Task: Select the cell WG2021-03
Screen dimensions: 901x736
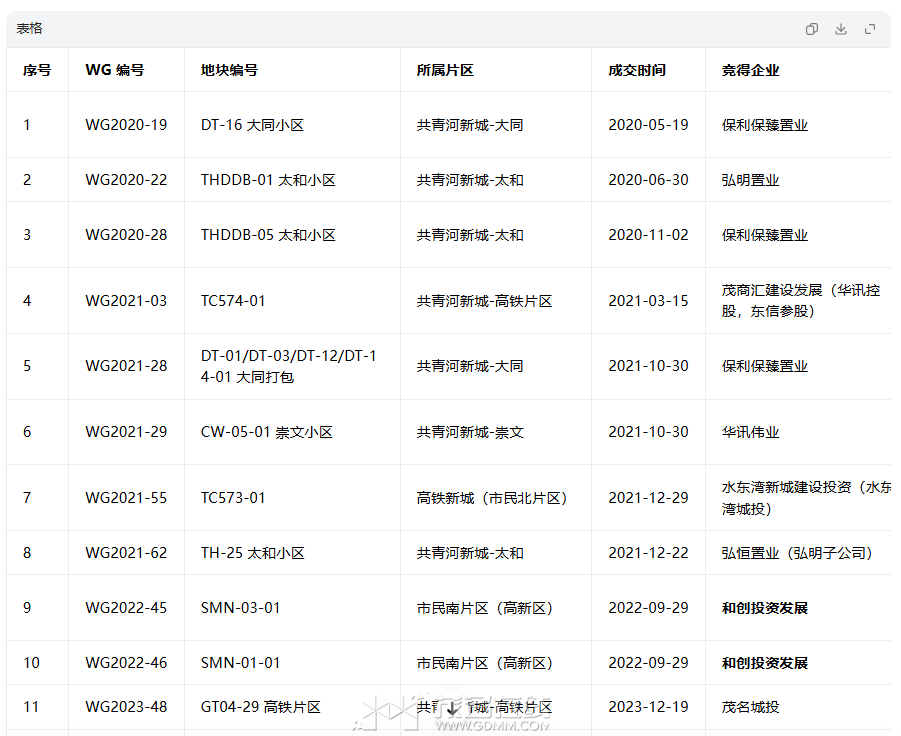Action: [x=126, y=300]
